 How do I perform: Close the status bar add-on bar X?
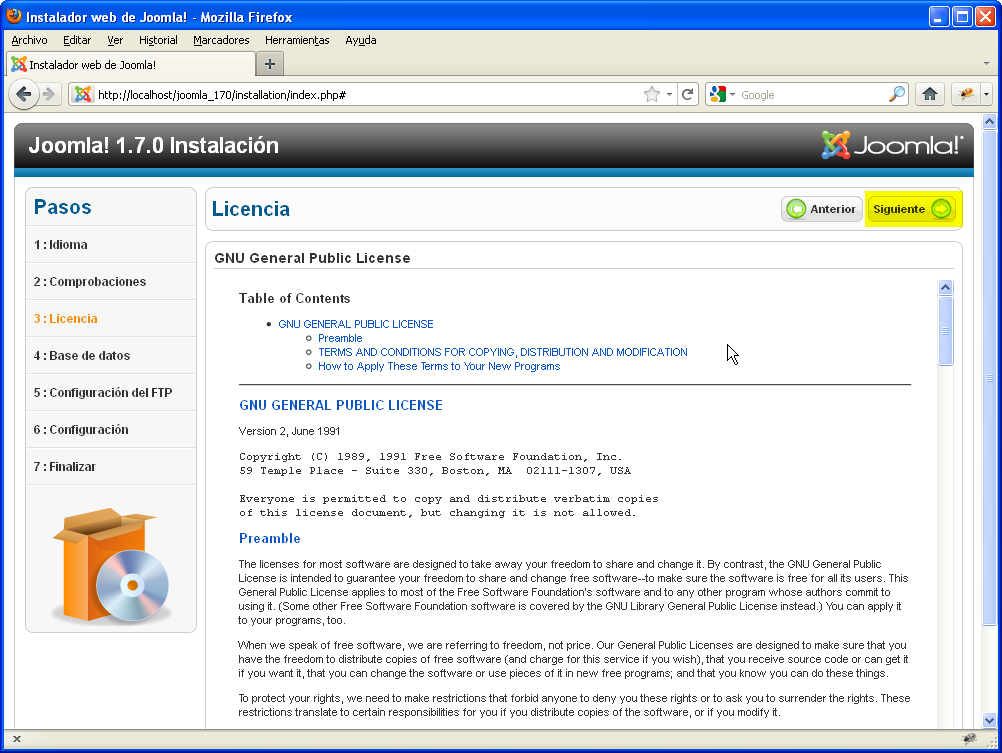tap(17, 739)
